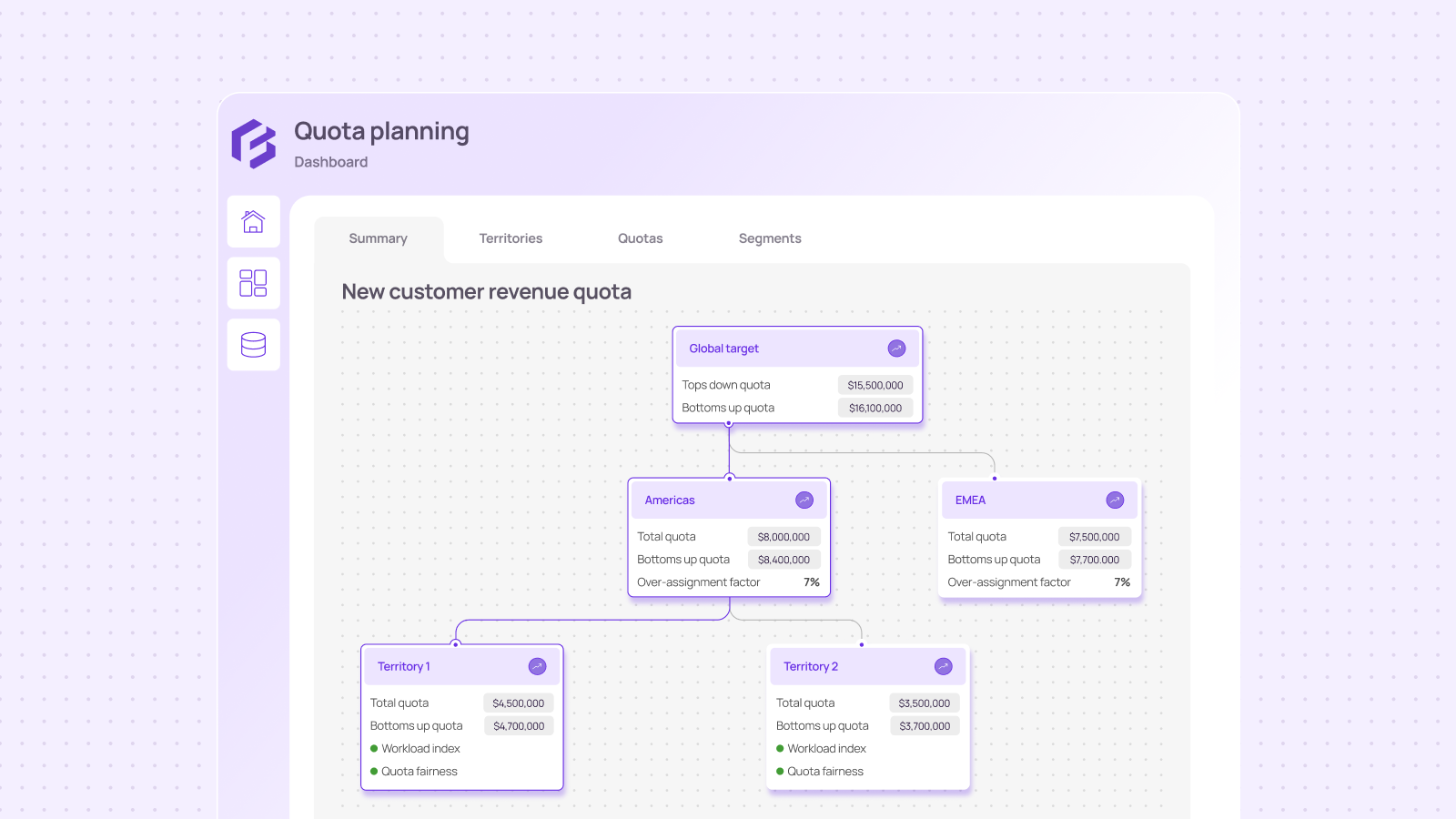Click trend arrow icon on EMEA card
This screenshot has height=819, width=1456.
click(x=1115, y=500)
